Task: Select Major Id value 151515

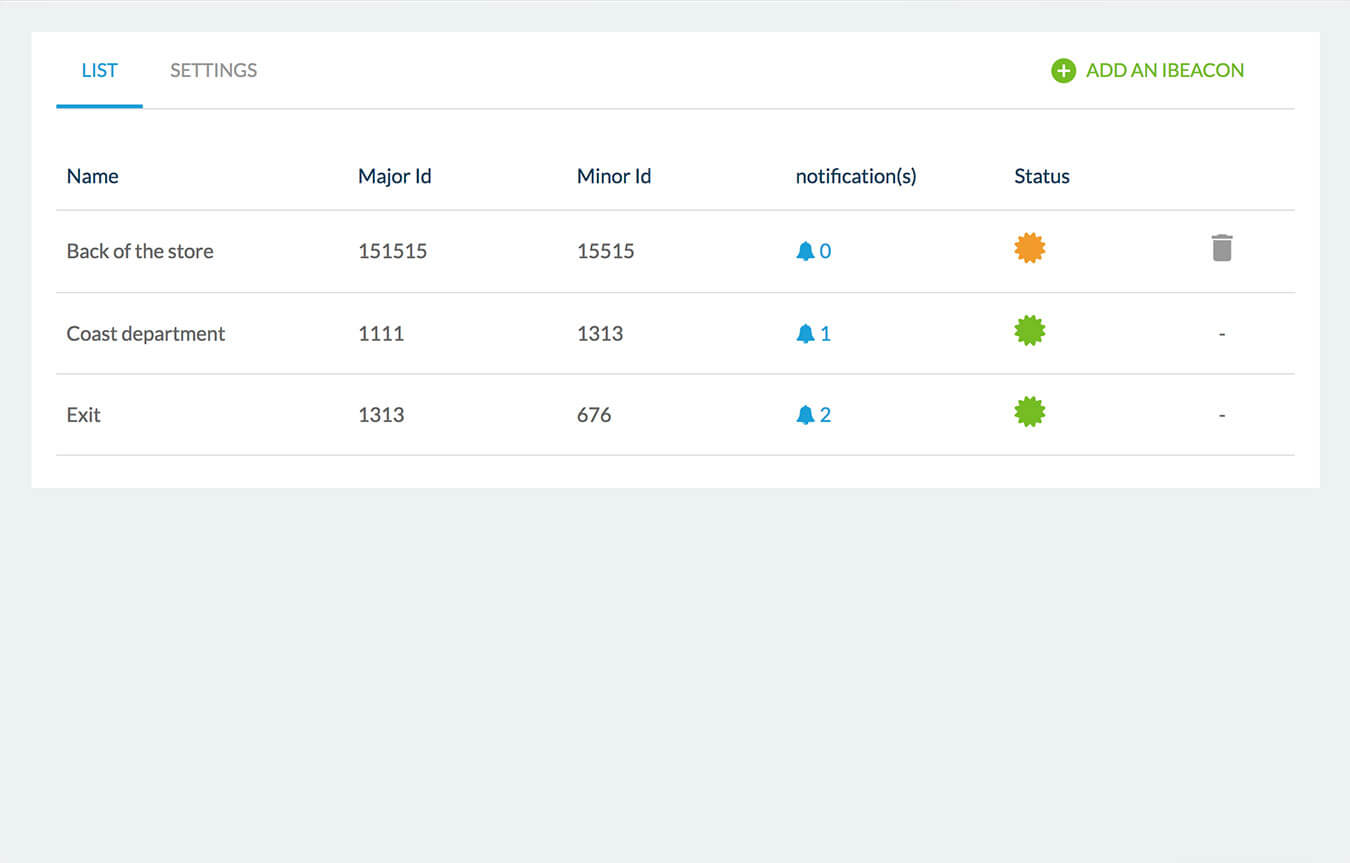Action: (x=393, y=251)
